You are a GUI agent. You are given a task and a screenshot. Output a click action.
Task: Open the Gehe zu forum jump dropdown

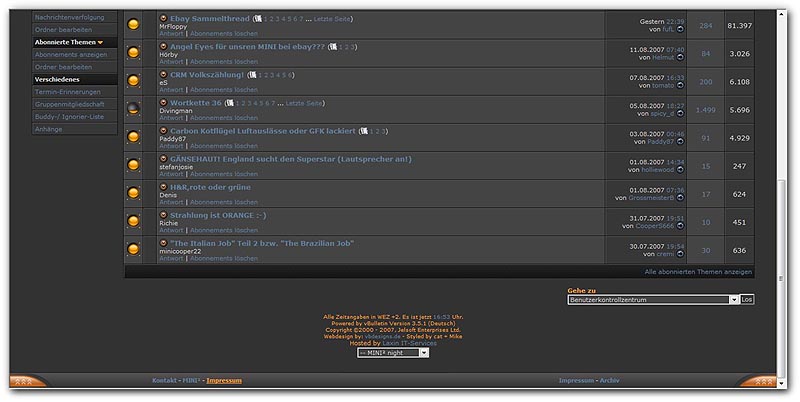[653, 299]
